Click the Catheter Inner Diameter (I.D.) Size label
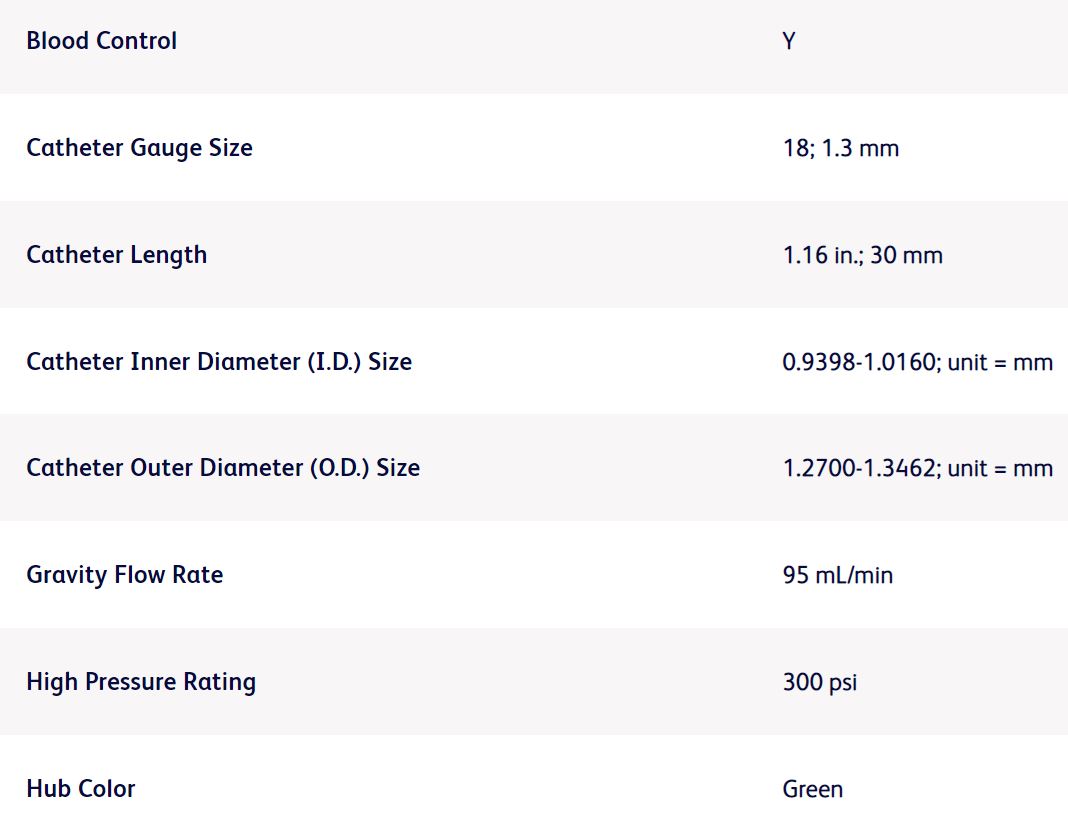 tap(219, 362)
